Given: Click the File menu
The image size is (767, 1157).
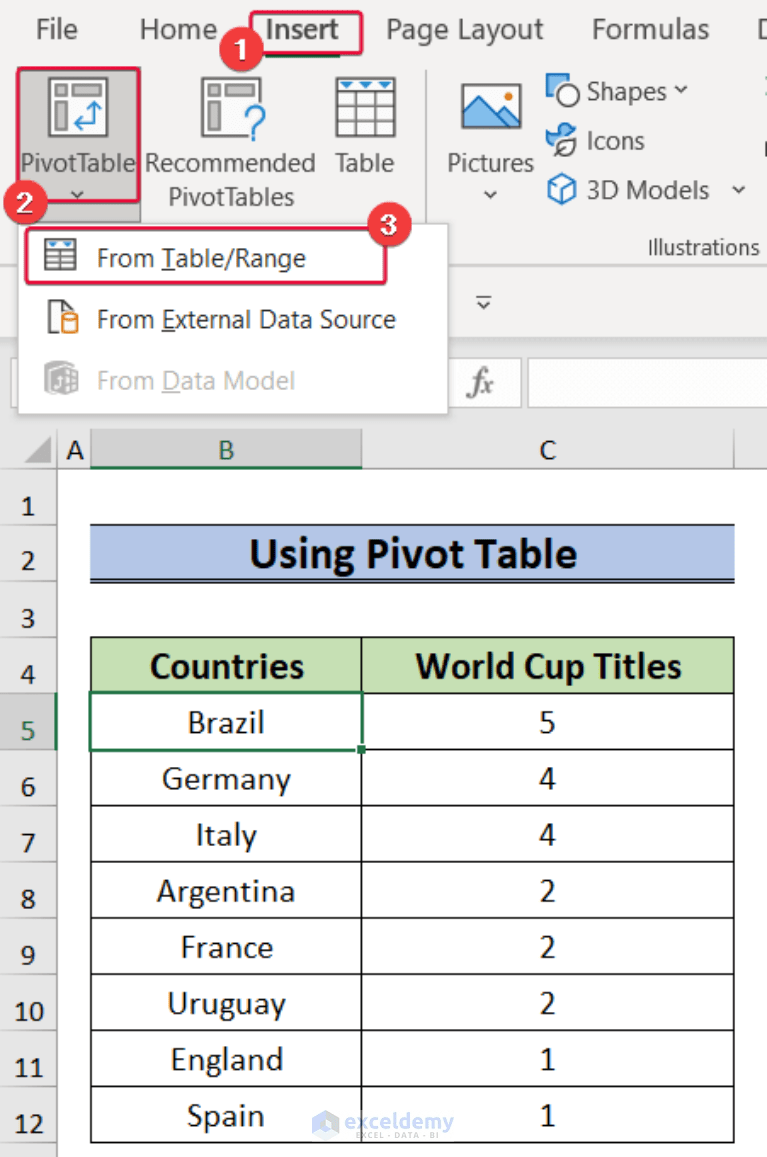Looking at the screenshot, I should point(56,30).
